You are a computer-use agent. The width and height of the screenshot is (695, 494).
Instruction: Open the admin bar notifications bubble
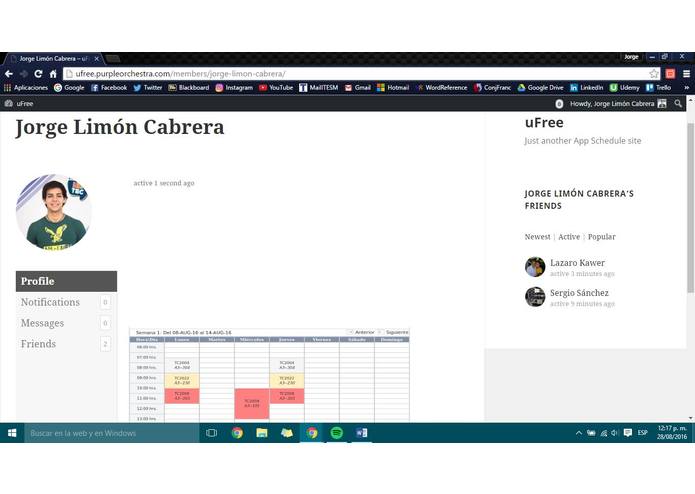pos(559,104)
